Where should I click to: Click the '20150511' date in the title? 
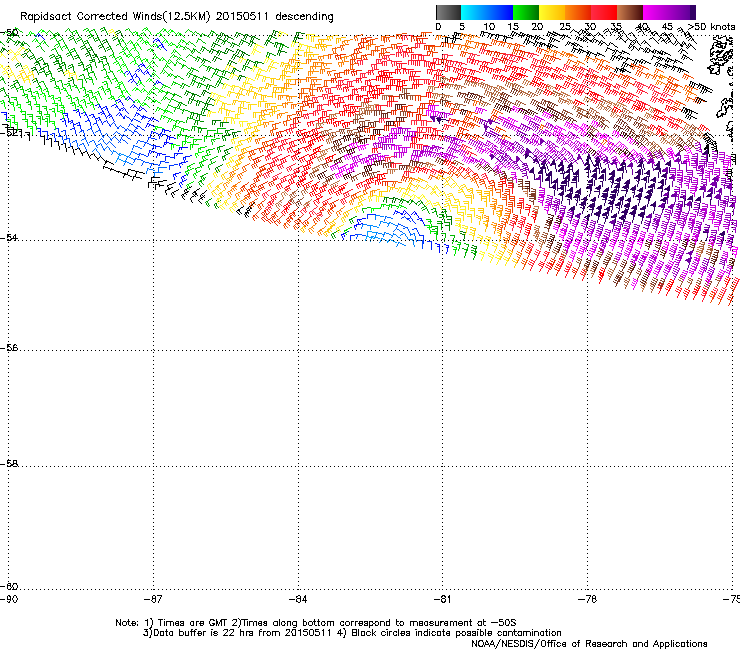[242, 16]
